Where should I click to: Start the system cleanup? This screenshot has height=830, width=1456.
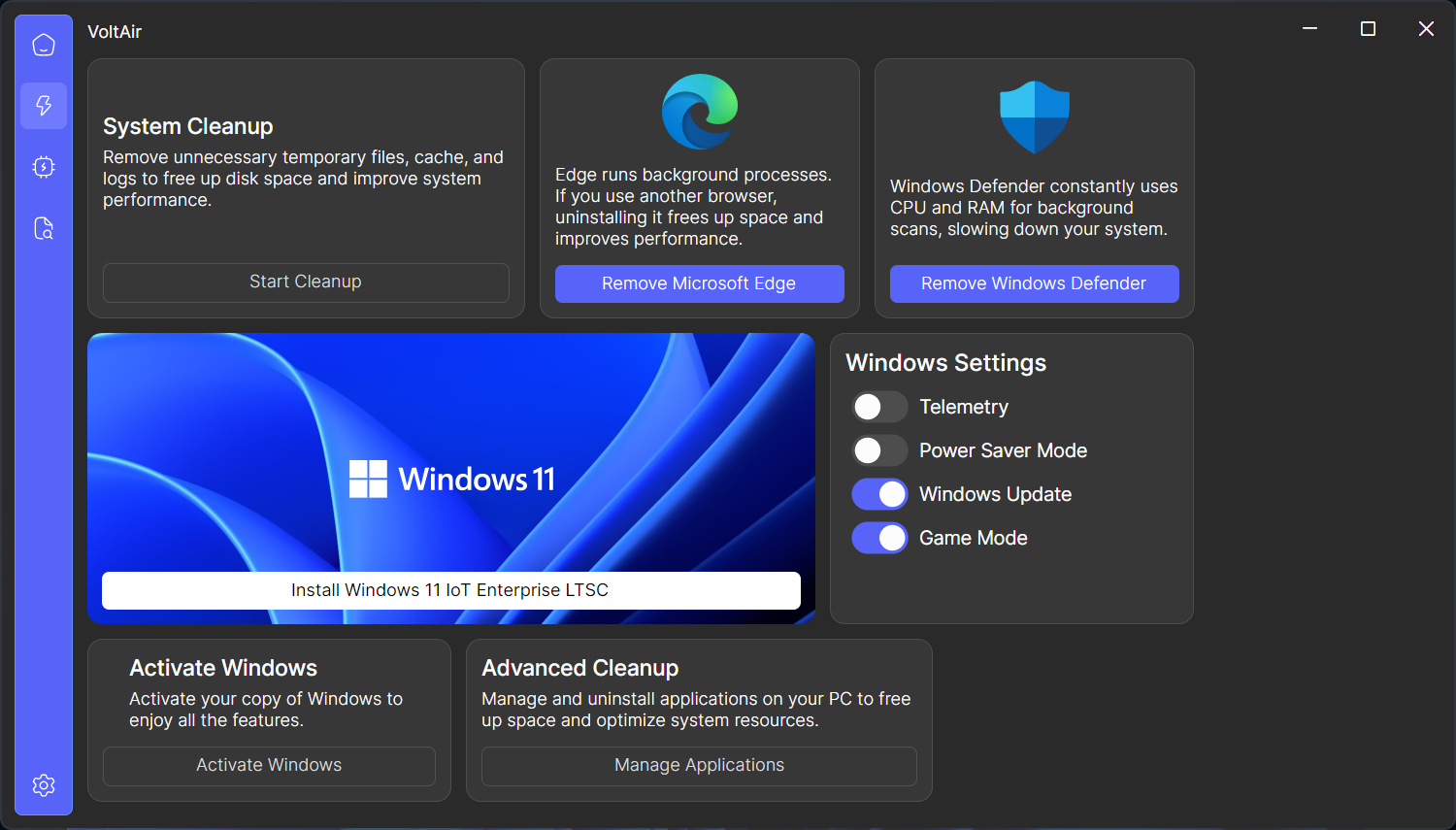click(x=306, y=282)
